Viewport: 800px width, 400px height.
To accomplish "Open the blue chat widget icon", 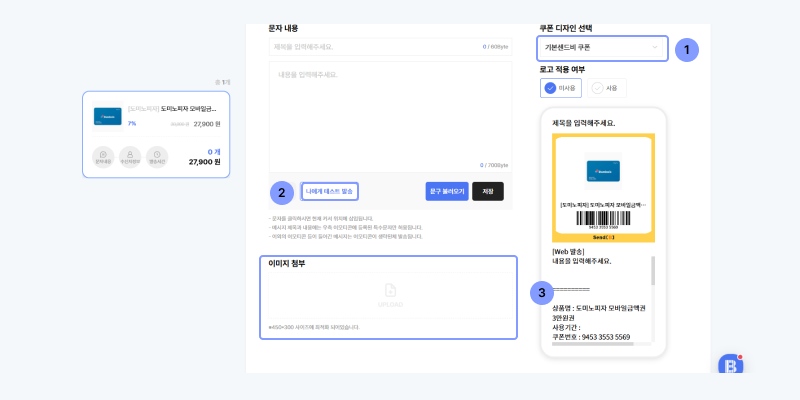I will [x=731, y=366].
